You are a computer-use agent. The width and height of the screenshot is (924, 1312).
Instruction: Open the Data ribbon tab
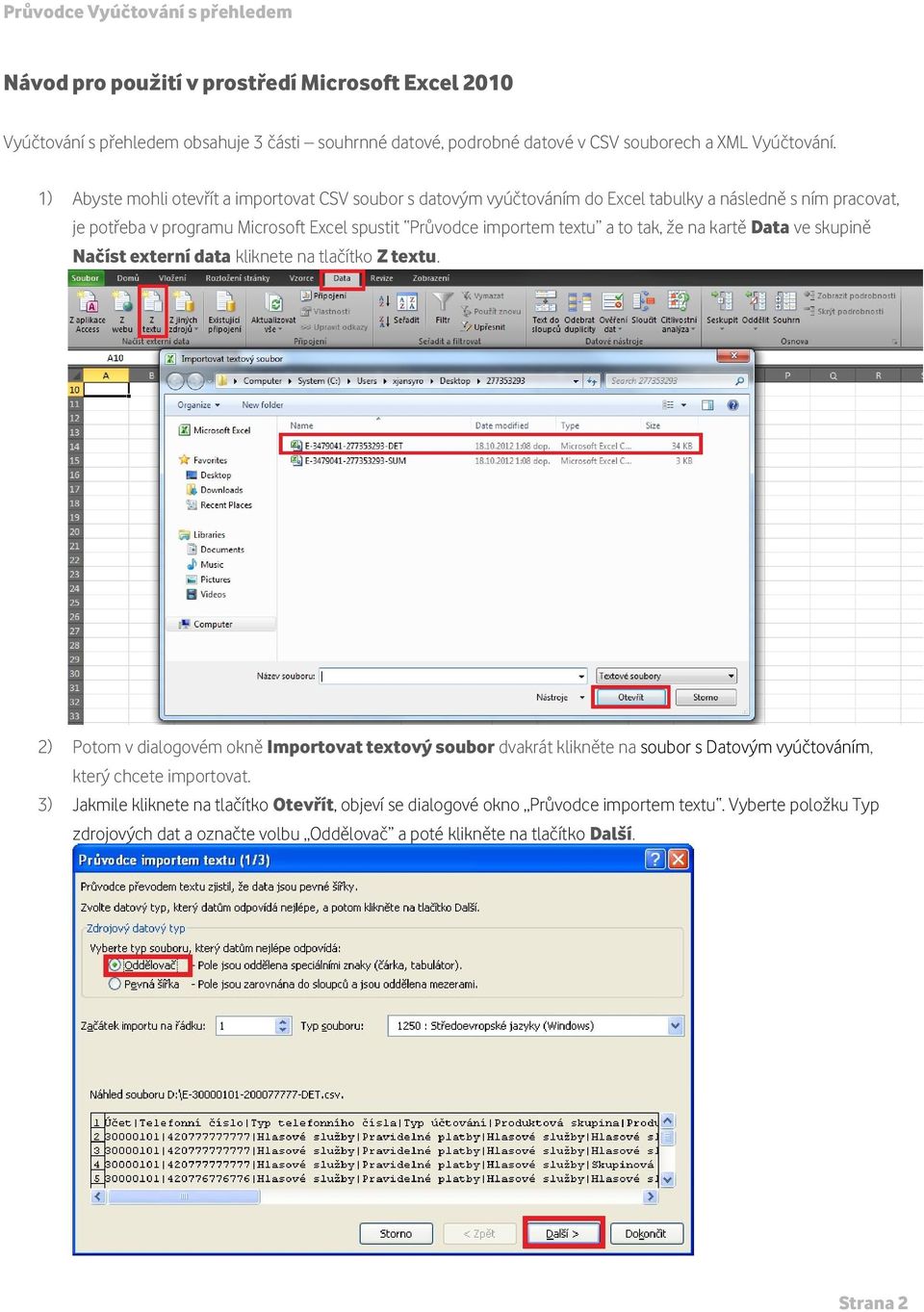point(342,278)
